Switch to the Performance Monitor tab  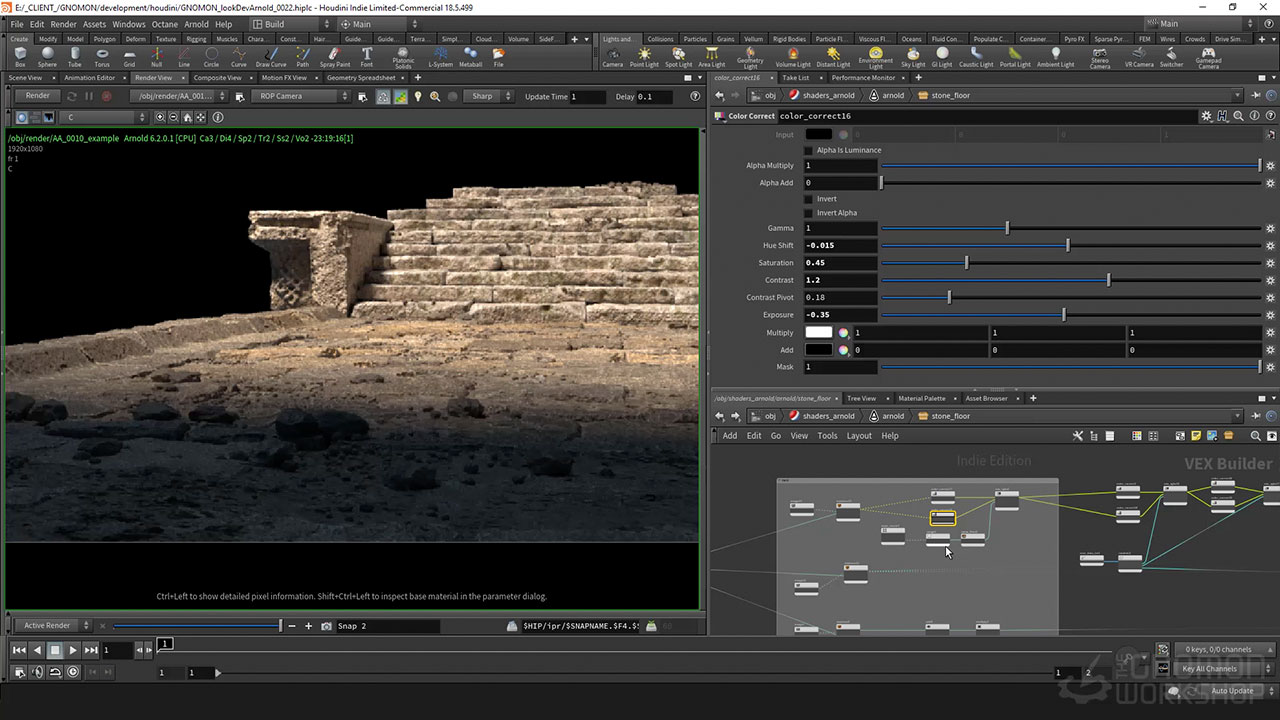tap(863, 78)
